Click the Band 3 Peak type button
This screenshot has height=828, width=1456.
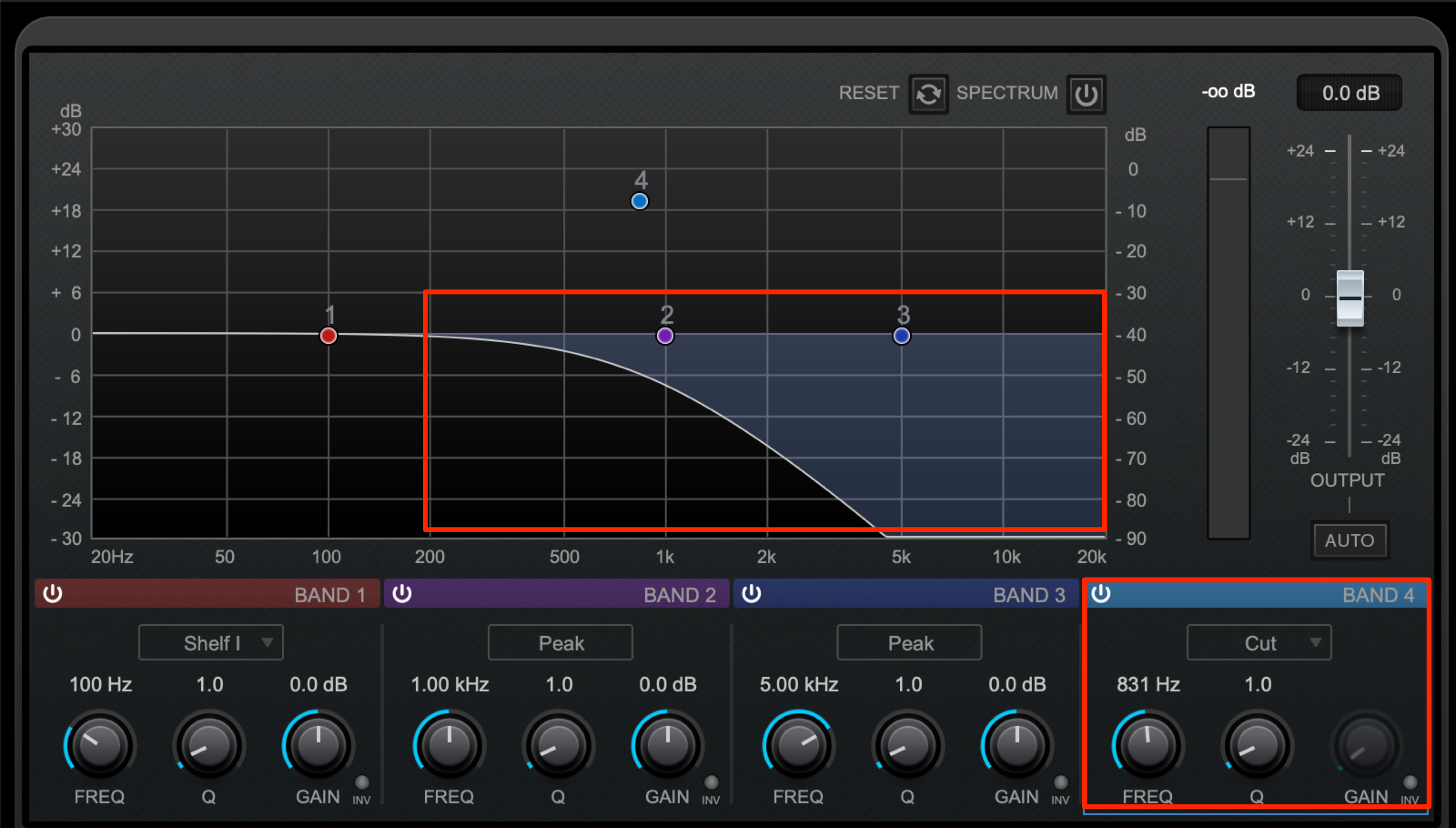click(x=909, y=643)
